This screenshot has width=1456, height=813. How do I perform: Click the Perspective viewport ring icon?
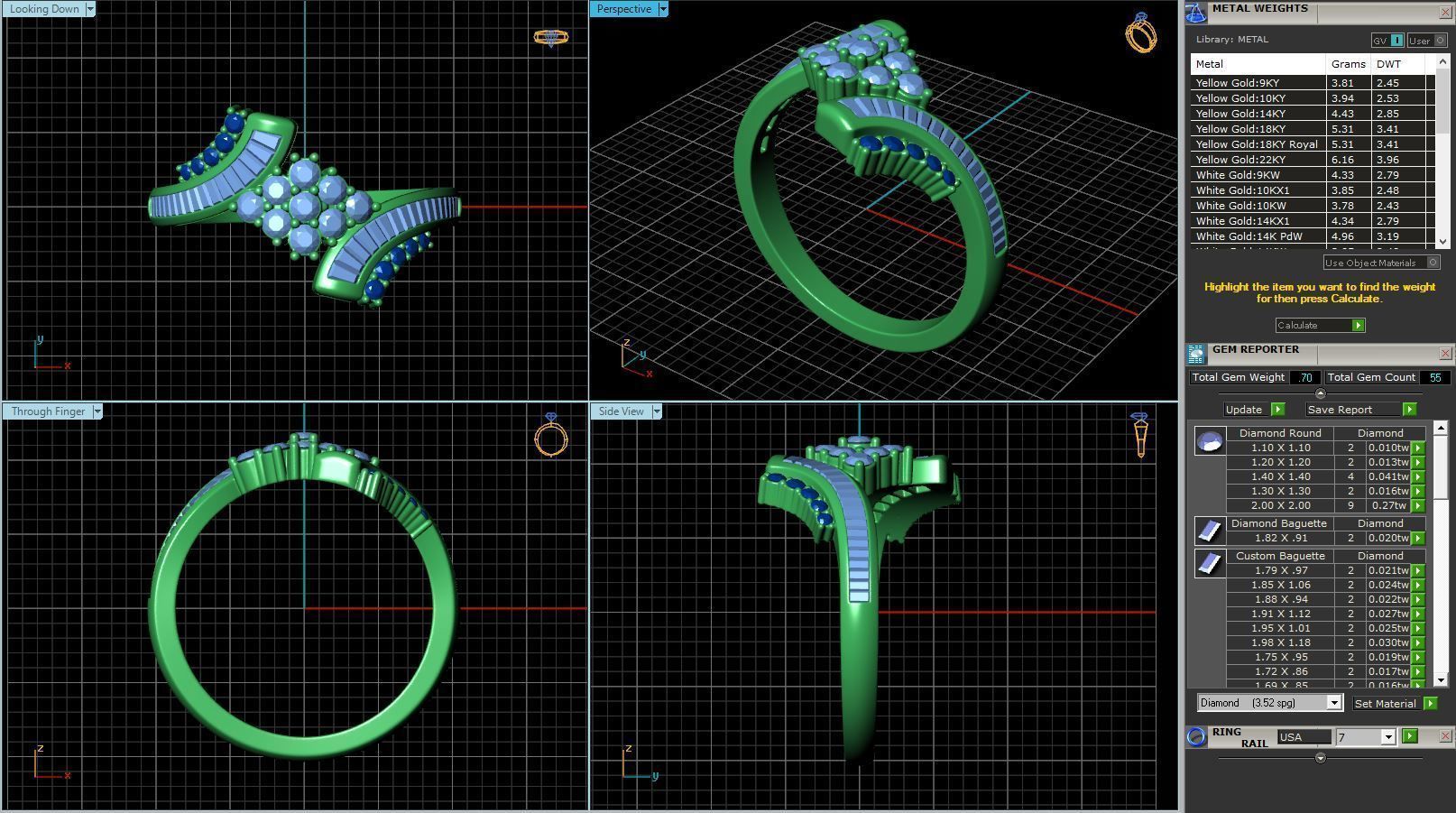pyautogui.click(x=1141, y=32)
